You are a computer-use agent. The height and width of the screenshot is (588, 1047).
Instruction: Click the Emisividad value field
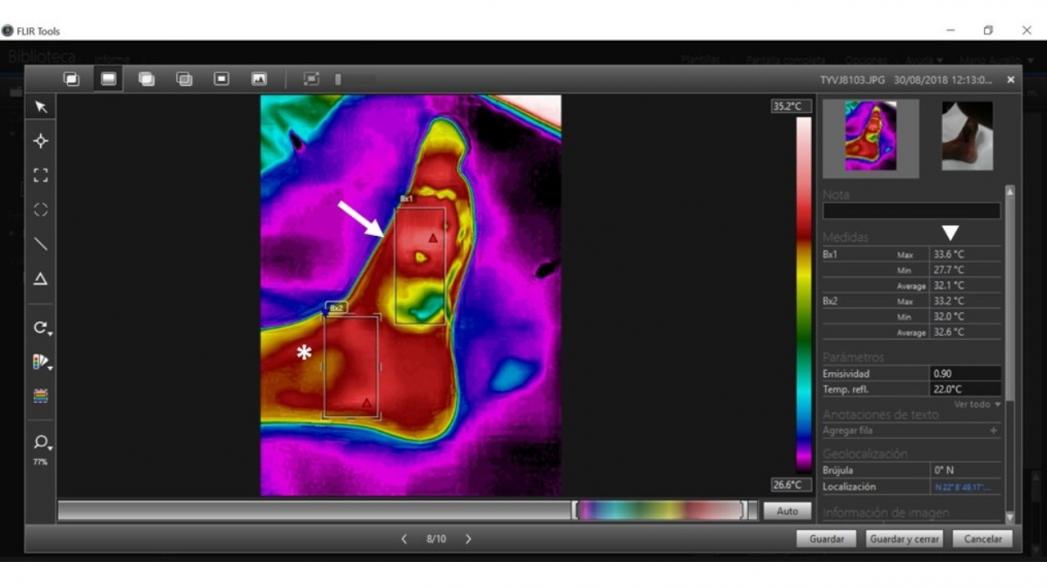[964, 374]
